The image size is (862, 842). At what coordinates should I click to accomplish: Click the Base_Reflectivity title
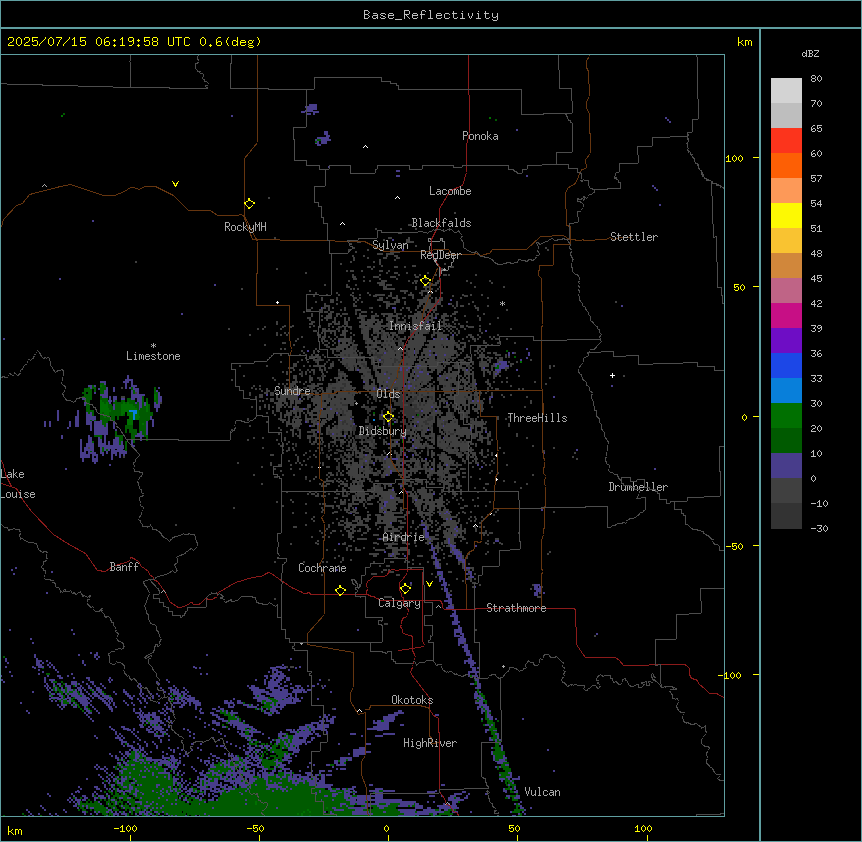[x=431, y=15]
